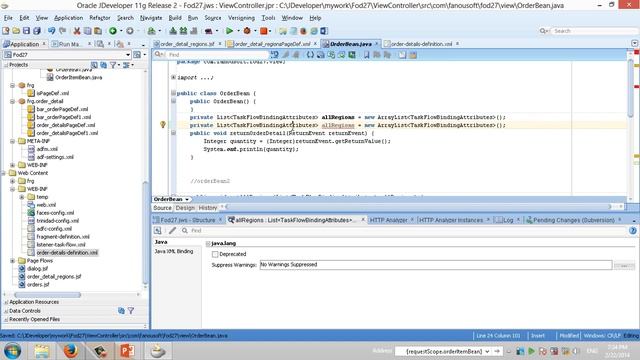Click the Open file folder icon
This screenshot has width=640, height=360.
(16, 31)
